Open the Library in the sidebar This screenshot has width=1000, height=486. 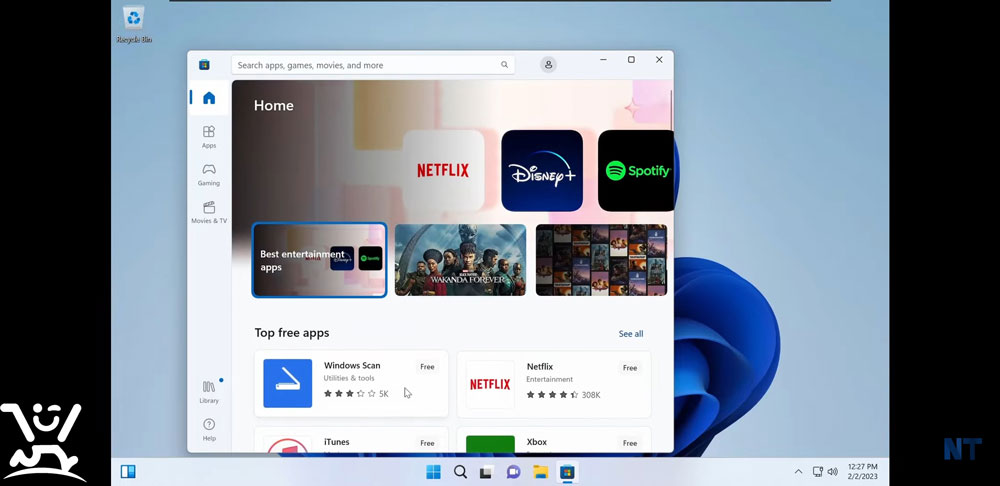[209, 392]
